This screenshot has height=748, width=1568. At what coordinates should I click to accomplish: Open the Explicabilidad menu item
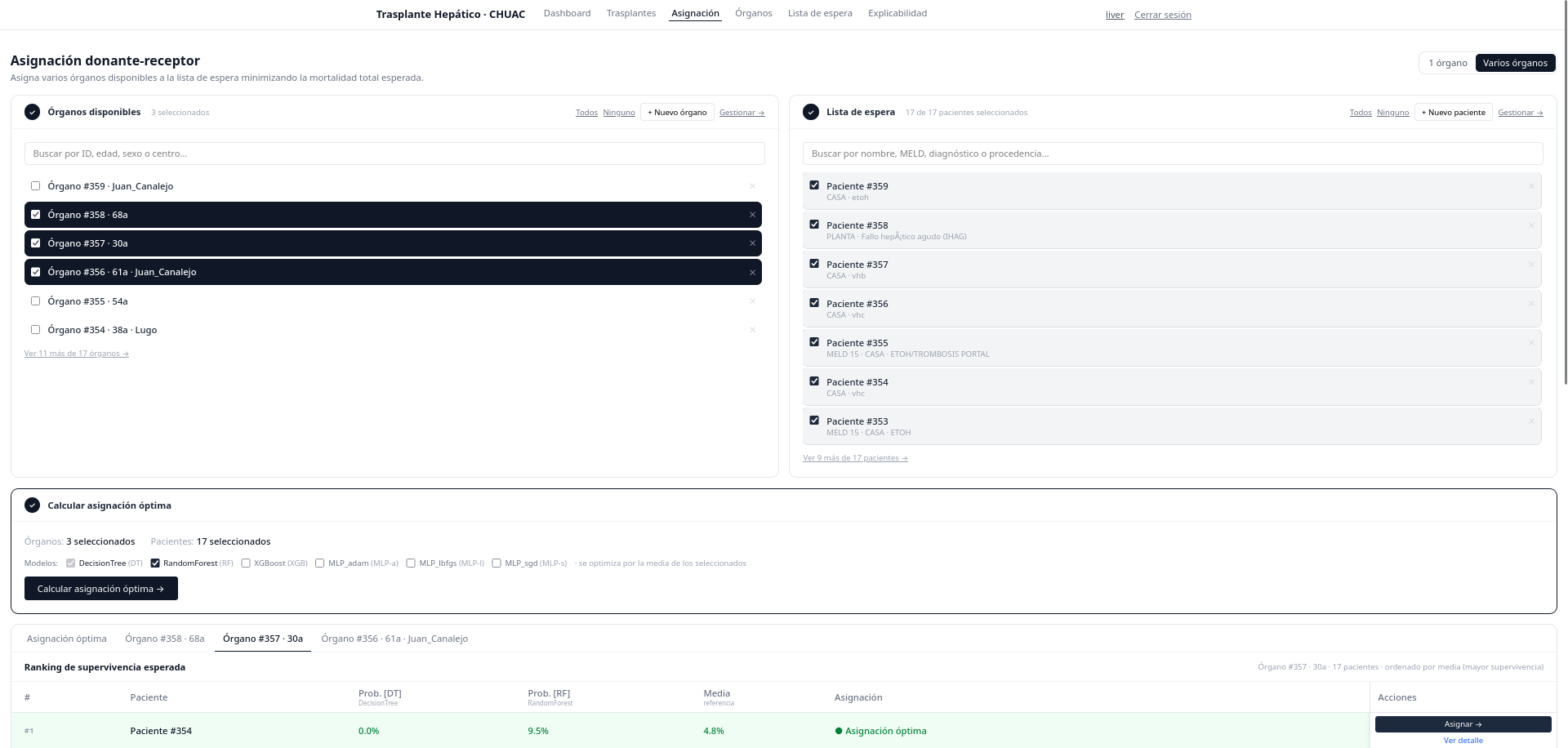click(x=897, y=13)
